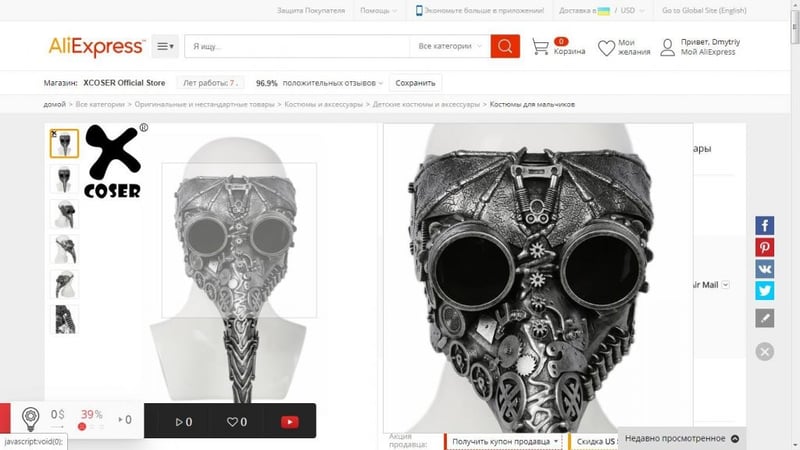Screen dimensions: 800x450
Task: Close the social share sidebar
Action: pyautogui.click(x=764, y=351)
